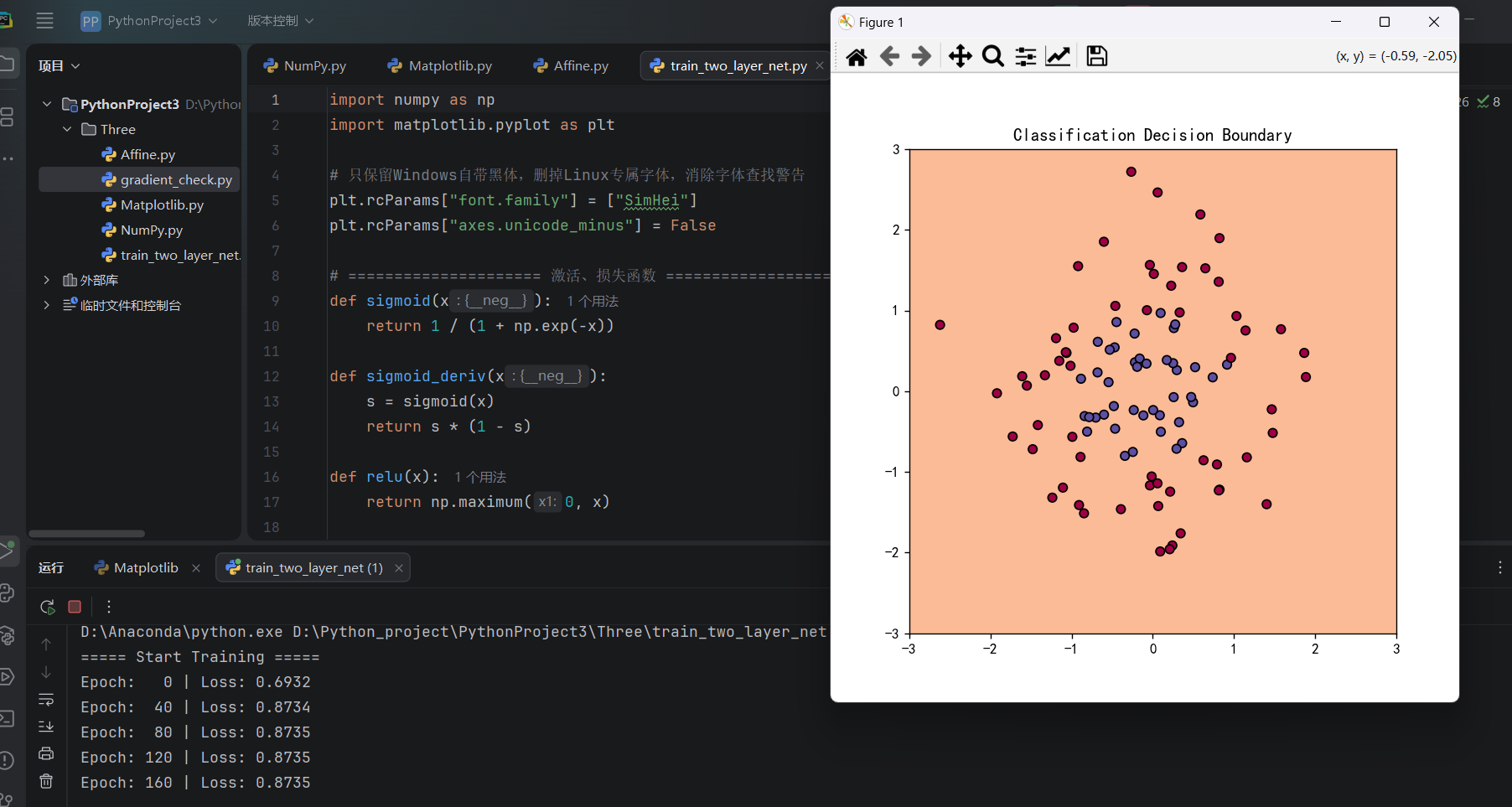Screen dimensions: 1512x807
Task: Click '1 个用法' hint next to relu
Action: (480, 477)
